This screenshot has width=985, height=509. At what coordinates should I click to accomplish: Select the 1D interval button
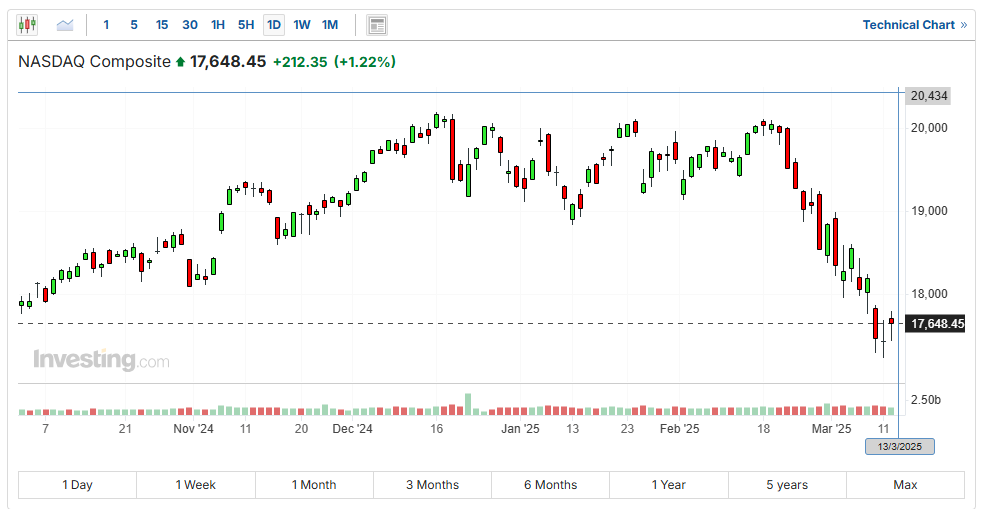pyautogui.click(x=274, y=24)
